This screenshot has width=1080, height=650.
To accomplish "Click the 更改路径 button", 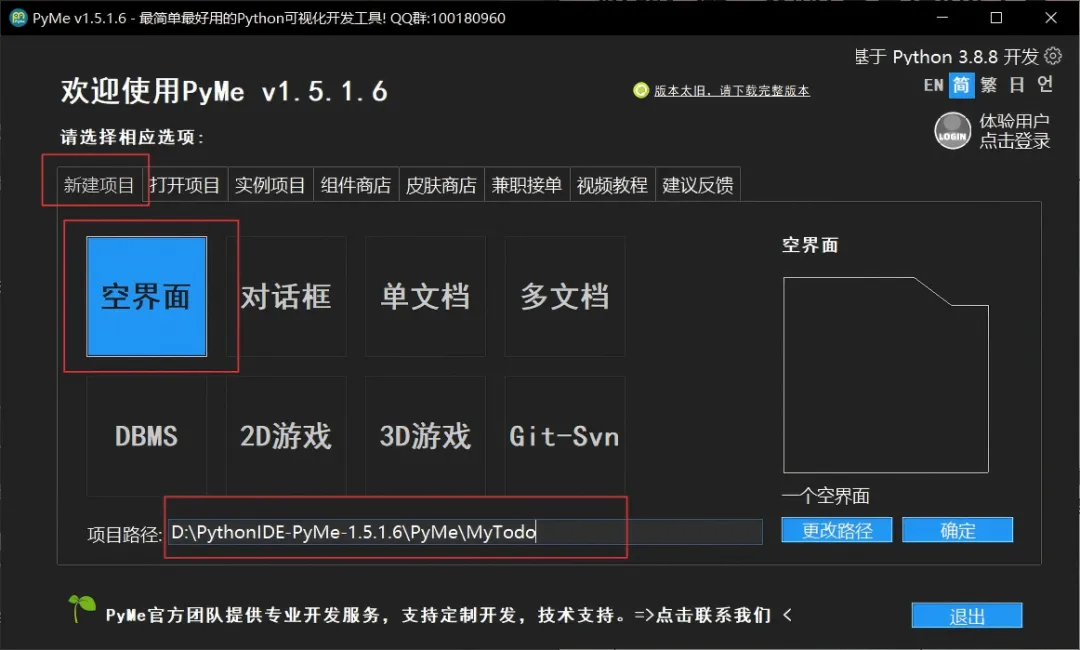I will point(837,530).
